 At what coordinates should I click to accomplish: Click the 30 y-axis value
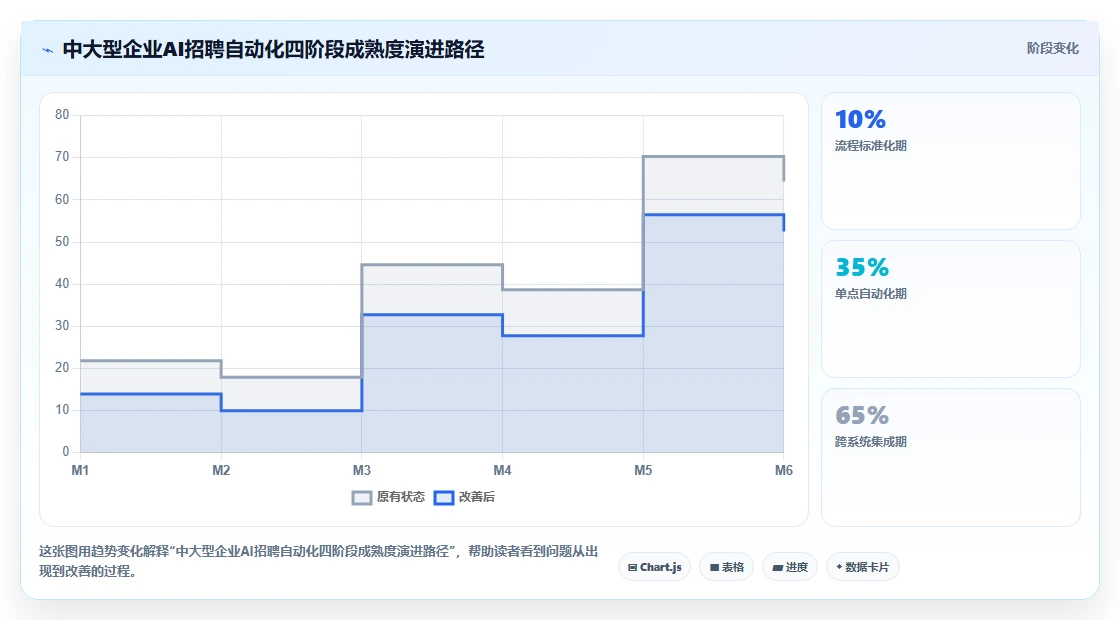pyautogui.click(x=62, y=326)
